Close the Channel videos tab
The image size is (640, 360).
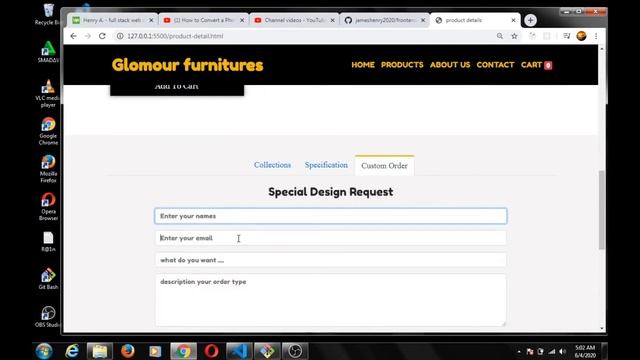[x=333, y=20]
